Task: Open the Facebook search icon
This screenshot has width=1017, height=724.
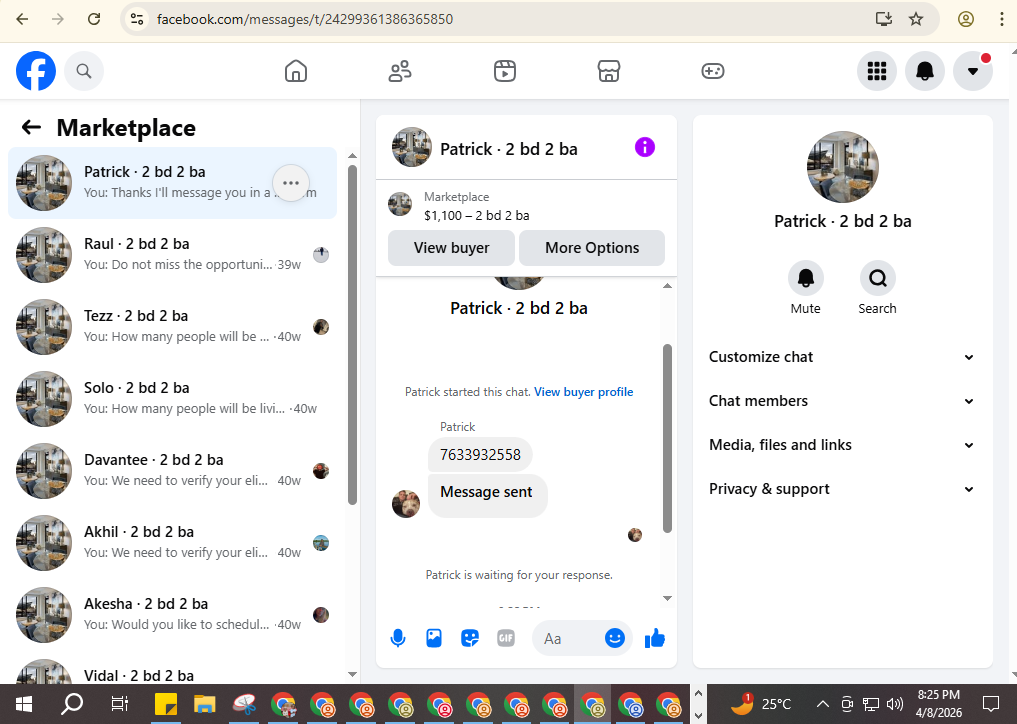Action: (x=84, y=71)
